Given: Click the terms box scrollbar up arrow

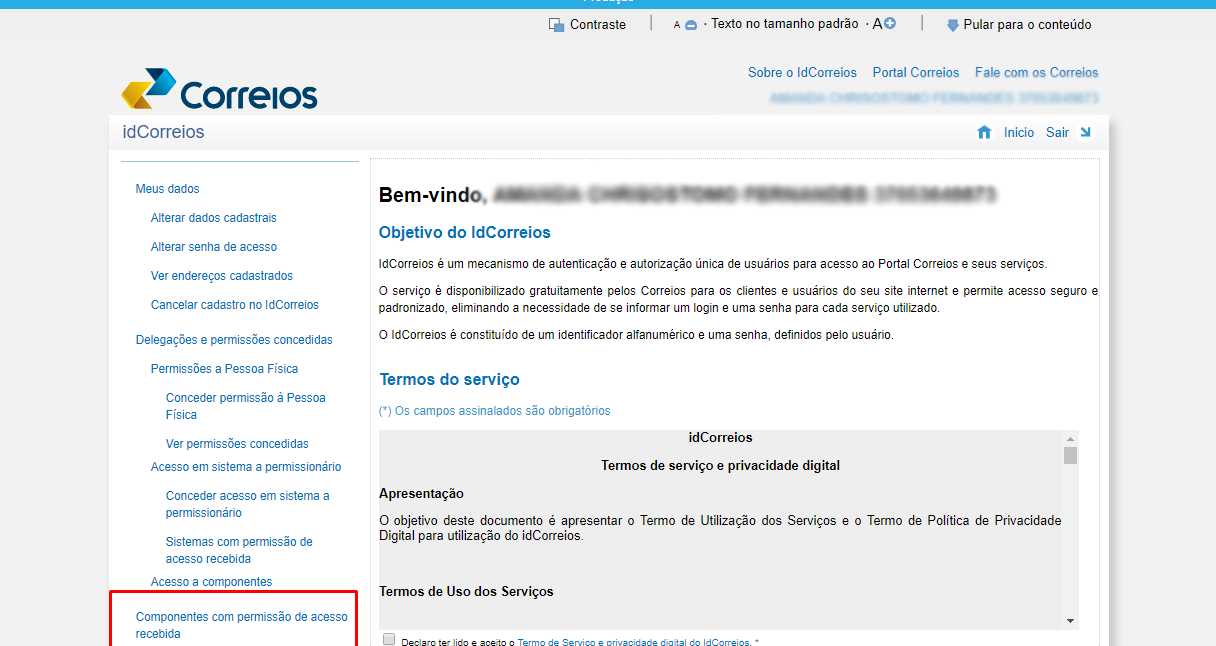Looking at the screenshot, I should (x=1070, y=439).
